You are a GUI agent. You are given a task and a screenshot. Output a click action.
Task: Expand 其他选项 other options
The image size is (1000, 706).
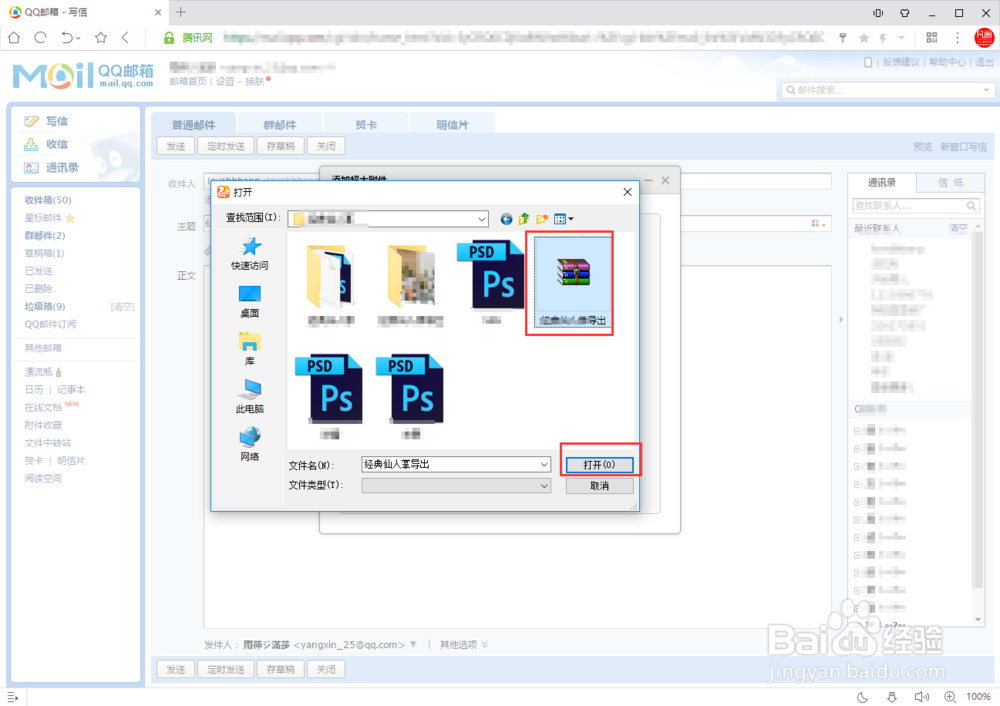[464, 645]
